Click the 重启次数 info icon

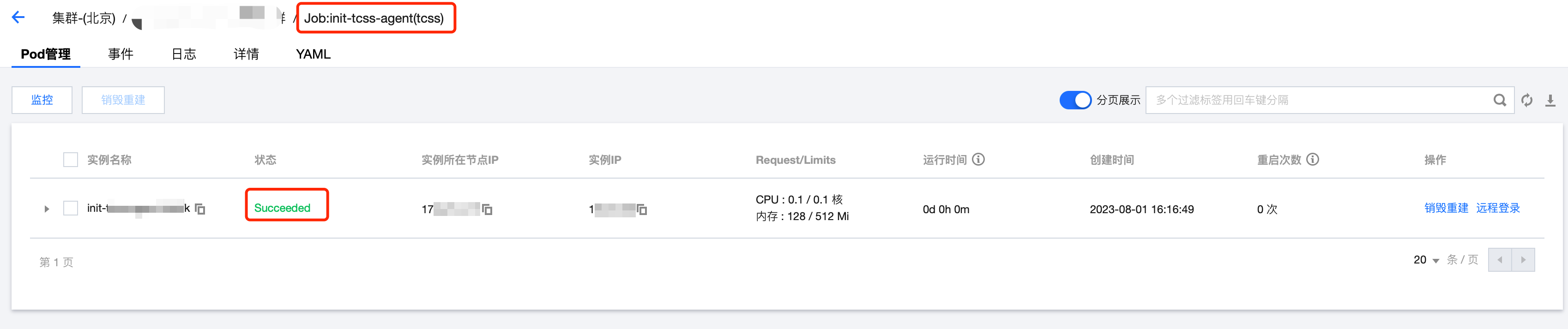click(1313, 159)
